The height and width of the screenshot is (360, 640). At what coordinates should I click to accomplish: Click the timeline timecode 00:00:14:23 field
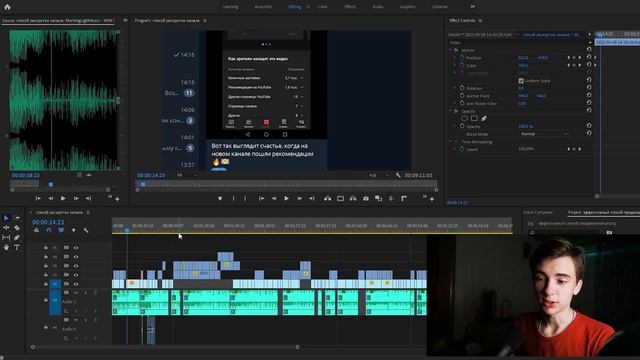(48, 222)
